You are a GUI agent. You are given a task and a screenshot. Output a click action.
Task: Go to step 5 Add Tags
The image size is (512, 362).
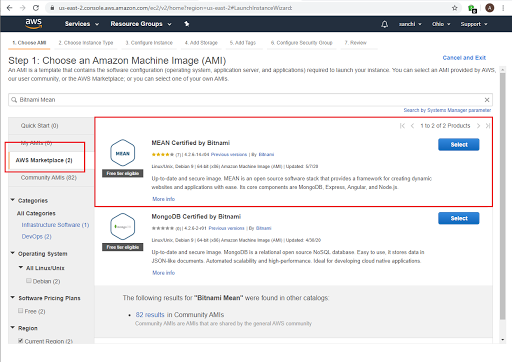[x=243, y=43]
